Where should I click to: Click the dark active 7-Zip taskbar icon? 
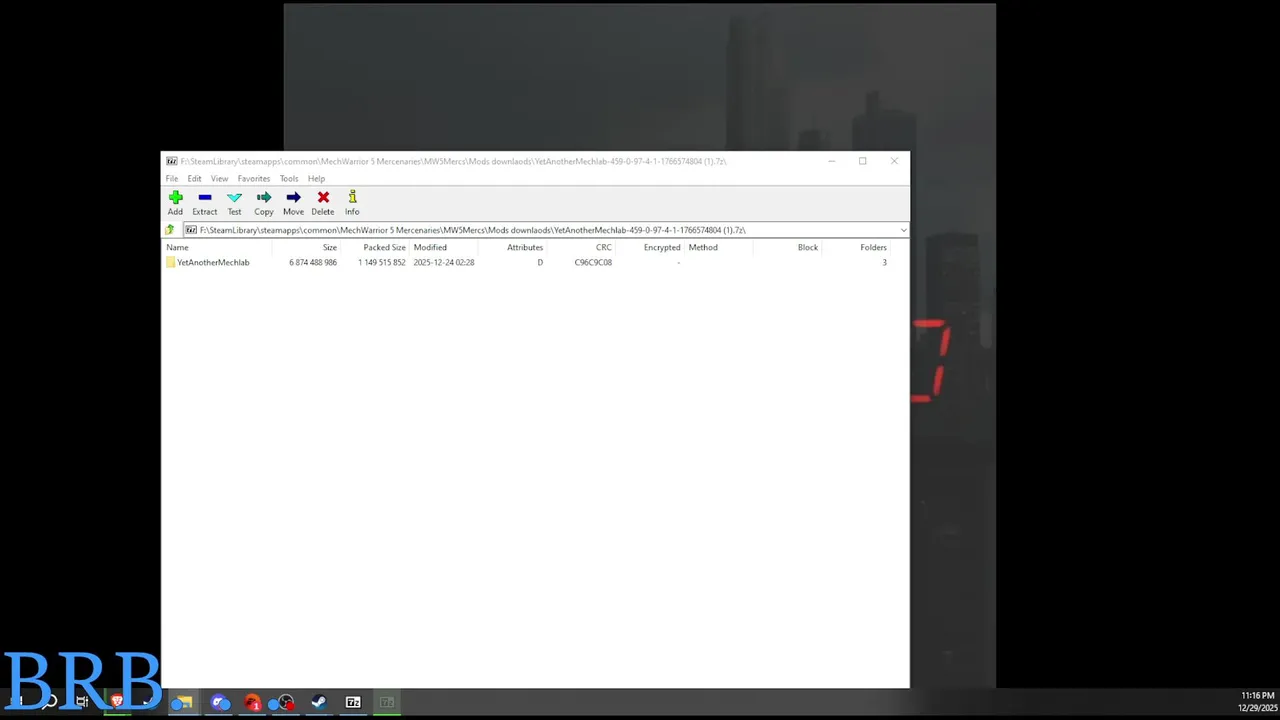[x=386, y=702]
